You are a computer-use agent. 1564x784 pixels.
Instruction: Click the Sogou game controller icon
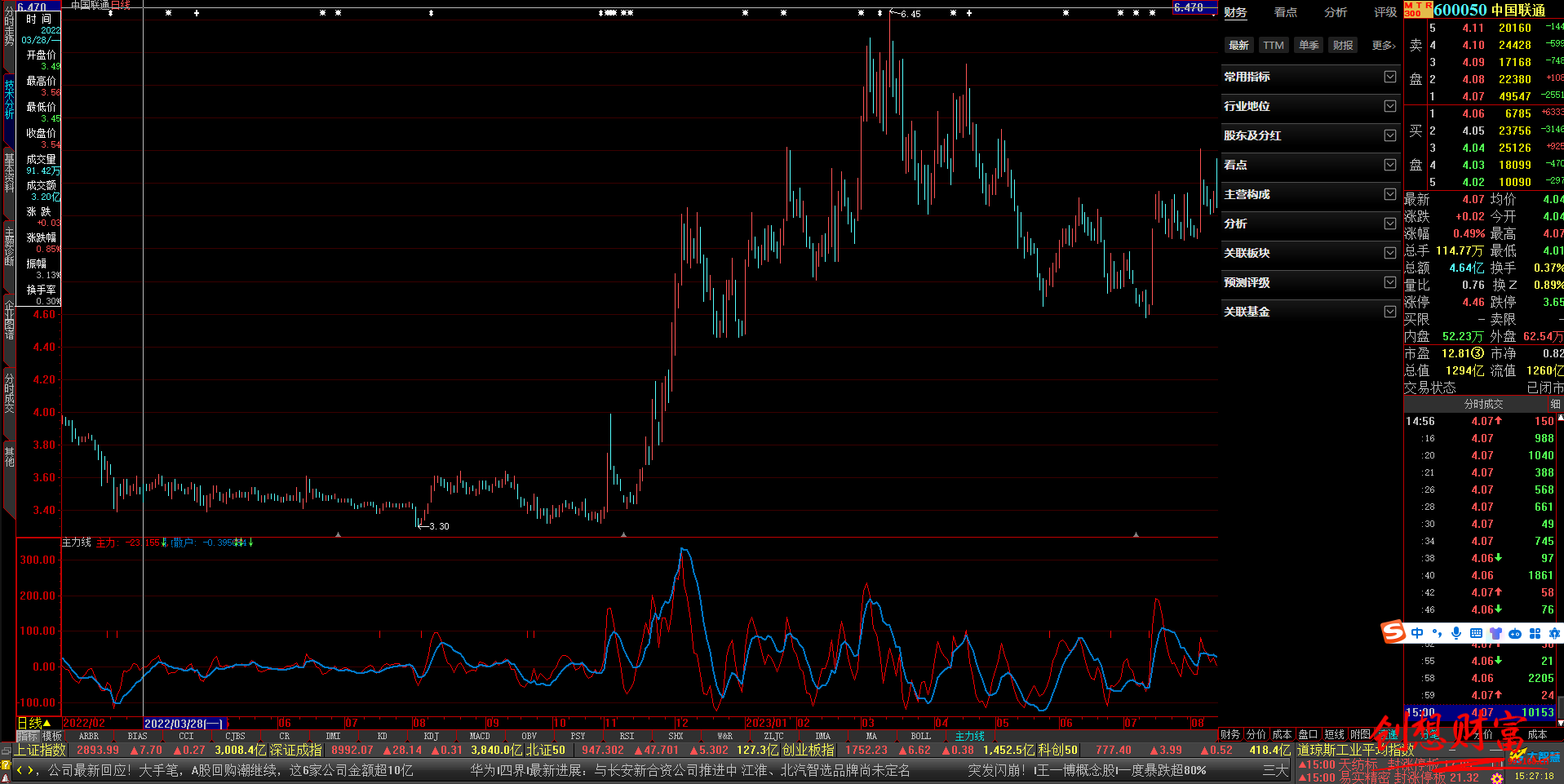click(1515, 633)
